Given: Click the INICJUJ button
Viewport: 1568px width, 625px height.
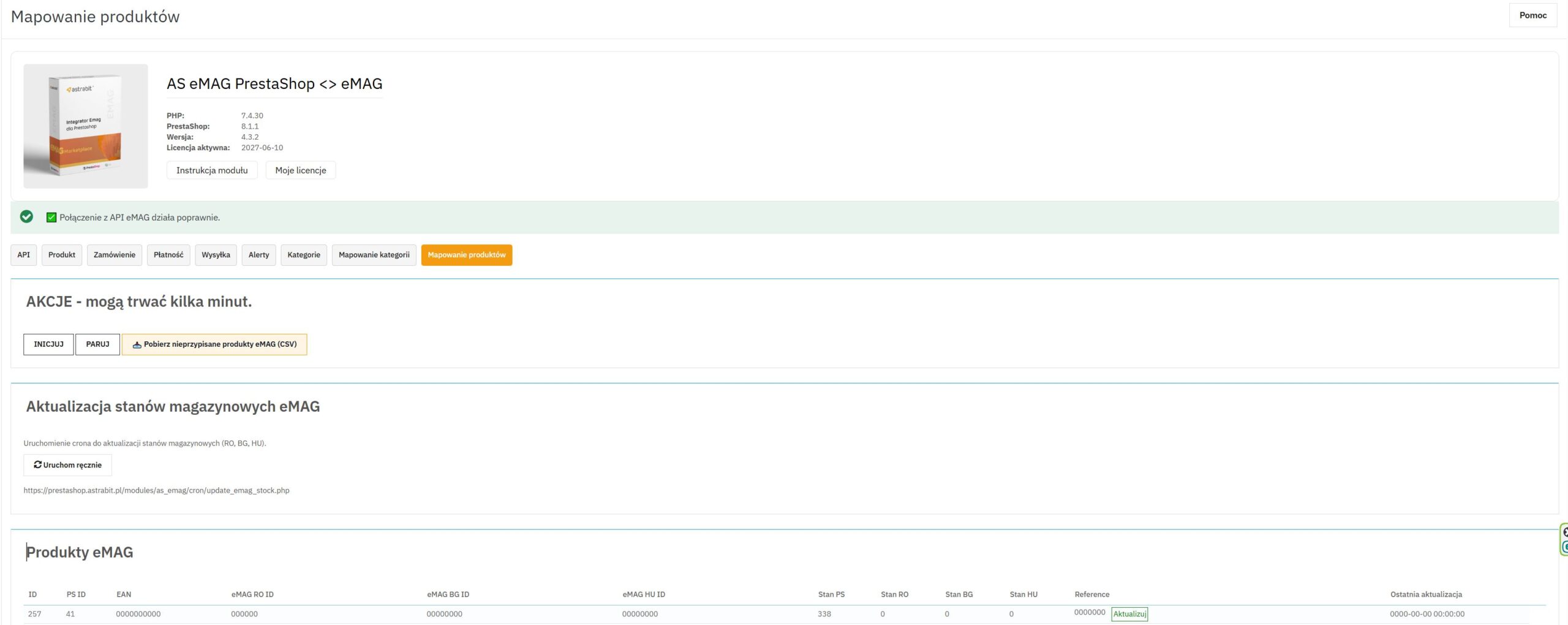Looking at the screenshot, I should point(48,344).
